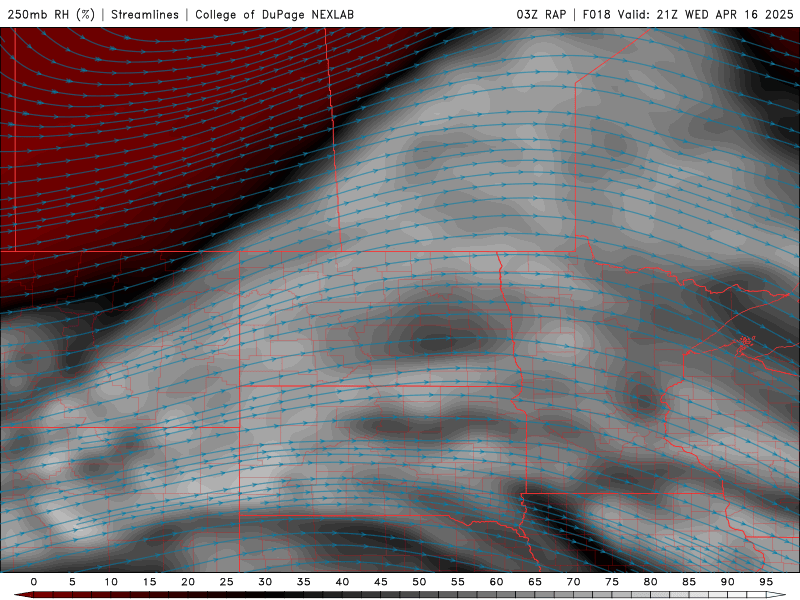Image resolution: width=800 pixels, height=600 pixels.
Task: Click the '55' colorbar label
Action: pos(458,582)
